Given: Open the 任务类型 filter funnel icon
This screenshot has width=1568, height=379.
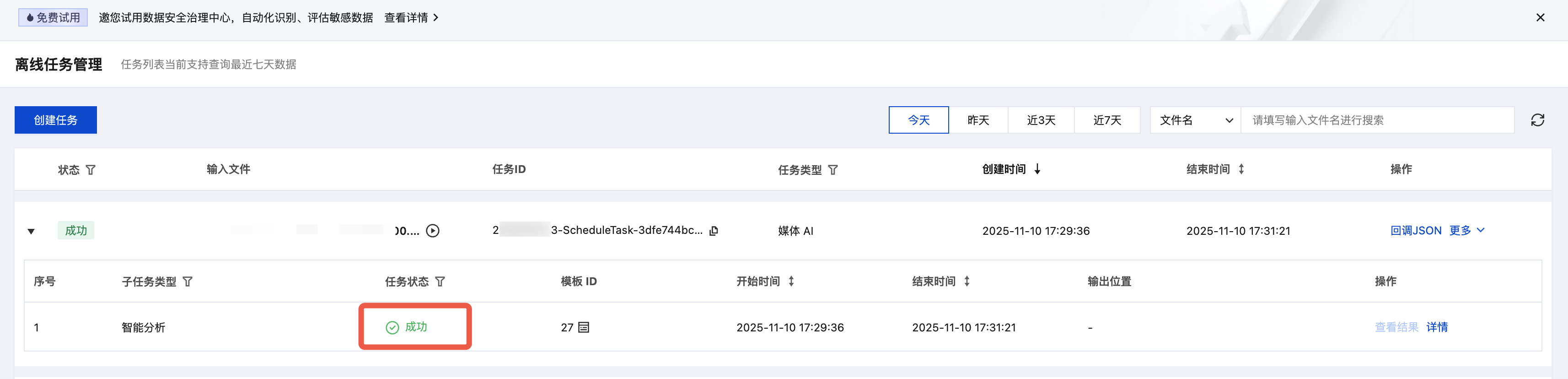Looking at the screenshot, I should [x=832, y=170].
